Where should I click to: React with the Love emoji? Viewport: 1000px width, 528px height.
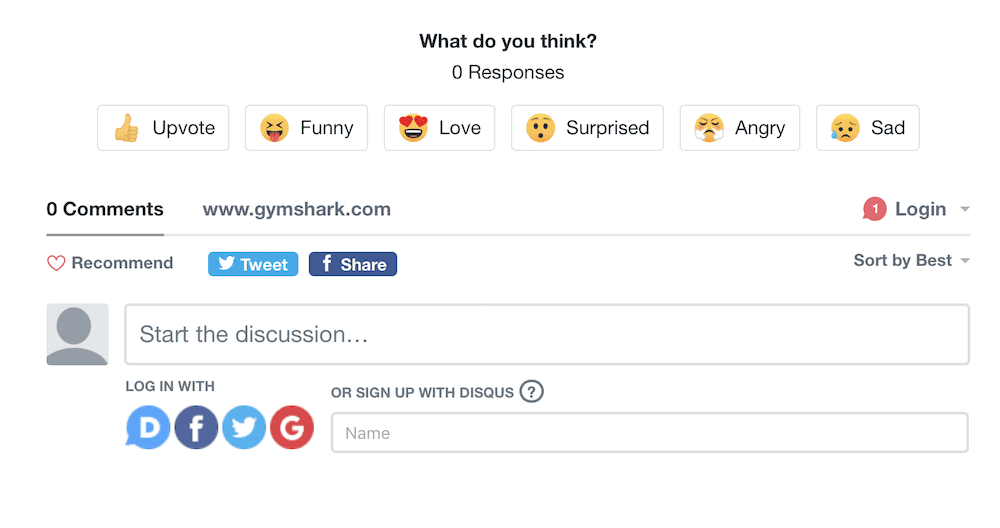(439, 128)
